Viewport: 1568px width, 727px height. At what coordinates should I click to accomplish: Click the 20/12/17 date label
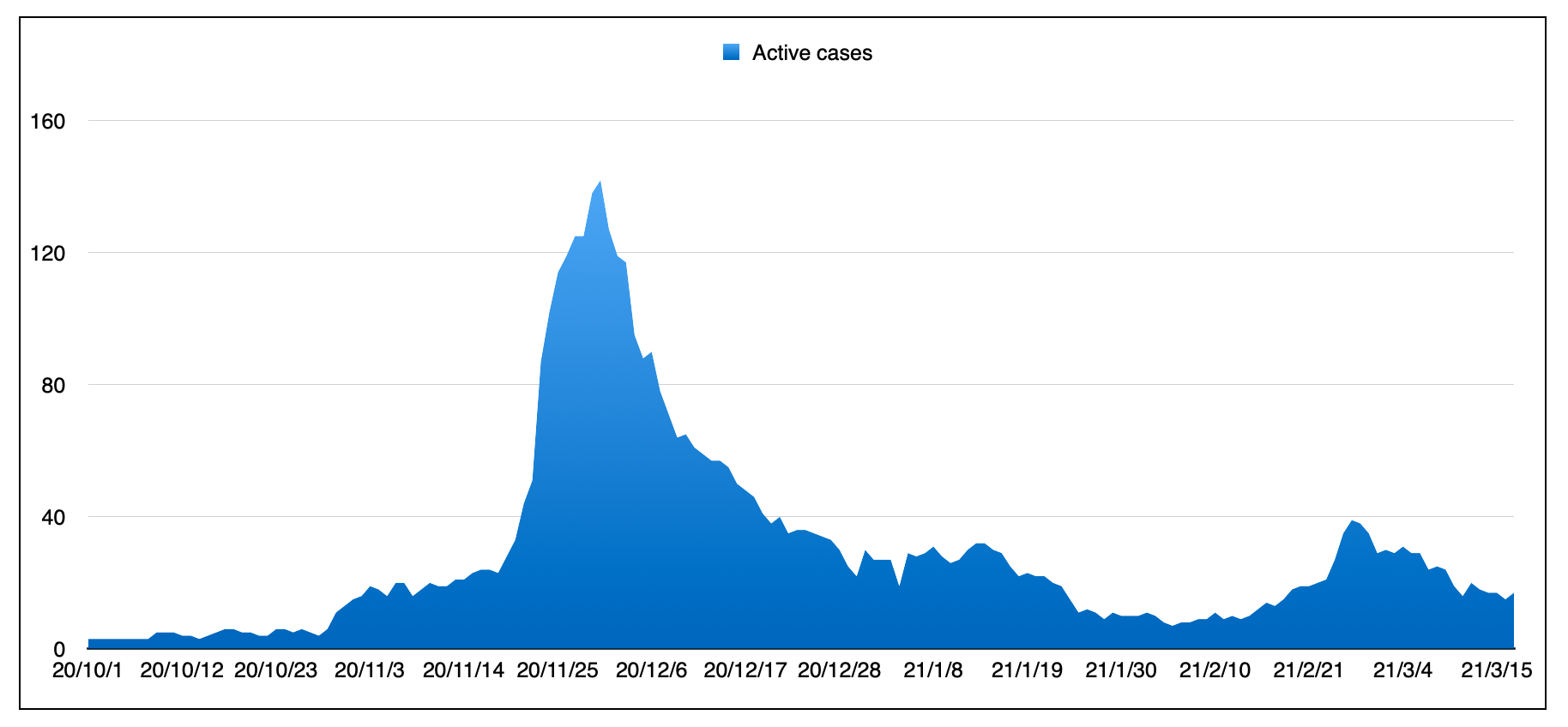(x=745, y=670)
